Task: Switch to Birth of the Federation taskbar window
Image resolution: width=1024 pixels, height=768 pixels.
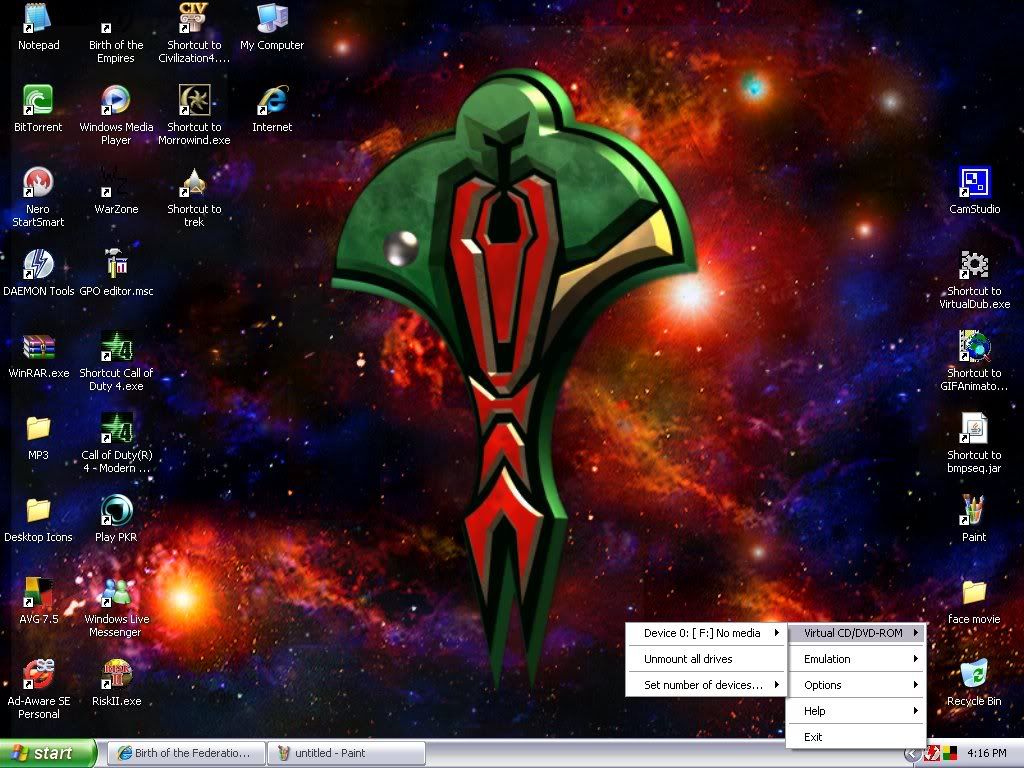Action: click(185, 753)
